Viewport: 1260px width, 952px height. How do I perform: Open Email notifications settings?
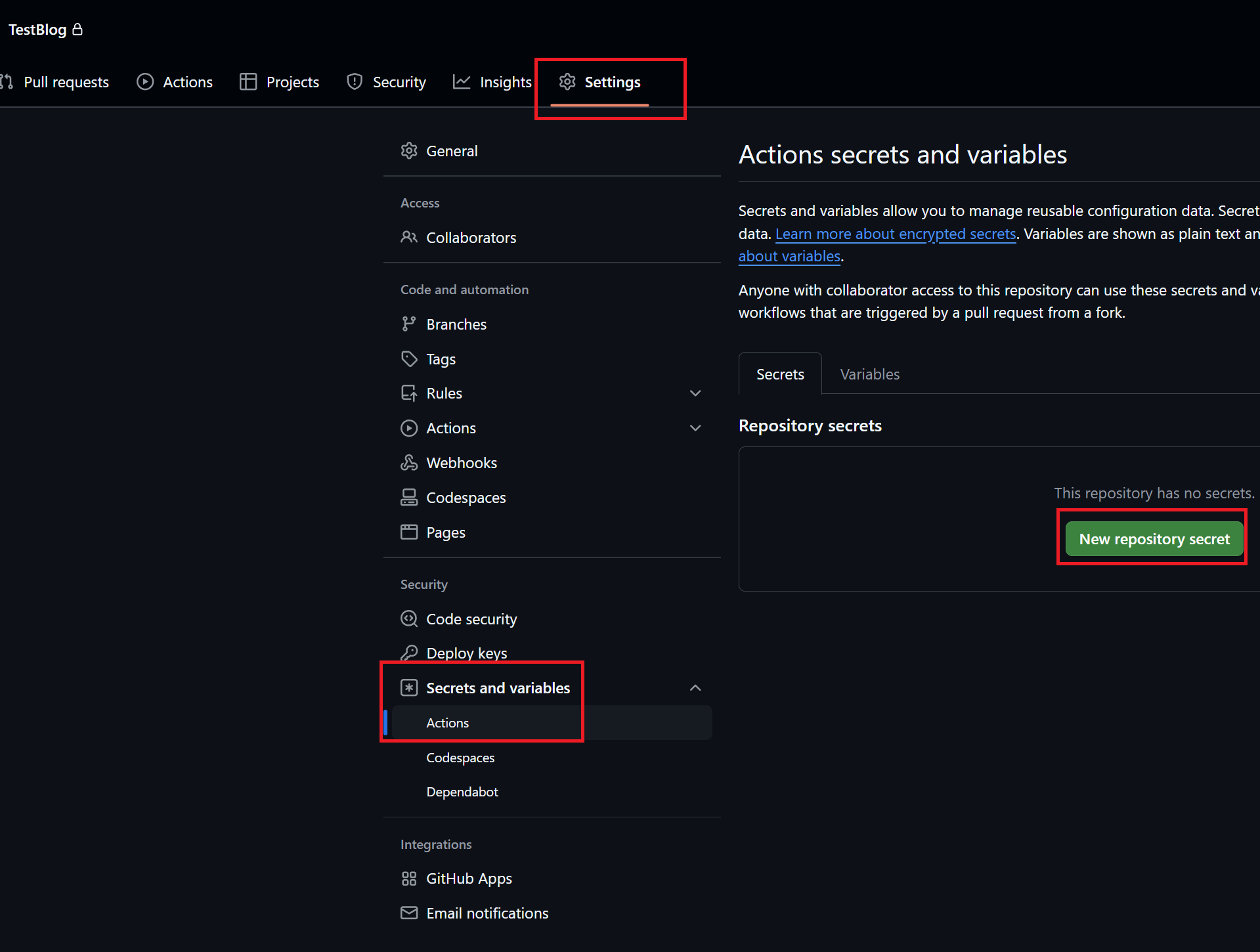[552, 913]
